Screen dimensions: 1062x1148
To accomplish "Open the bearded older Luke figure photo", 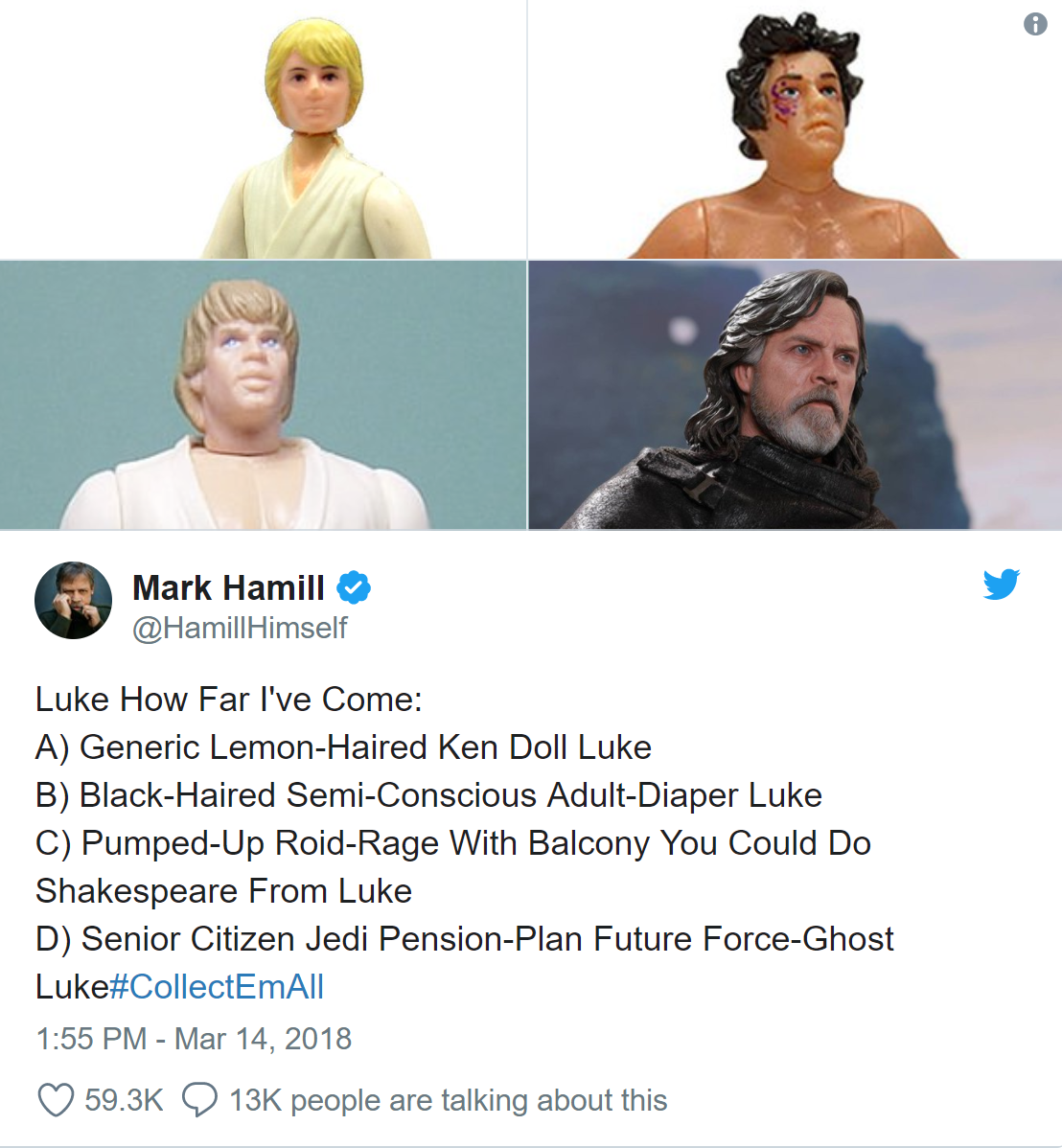I will pyautogui.click(x=796, y=395).
